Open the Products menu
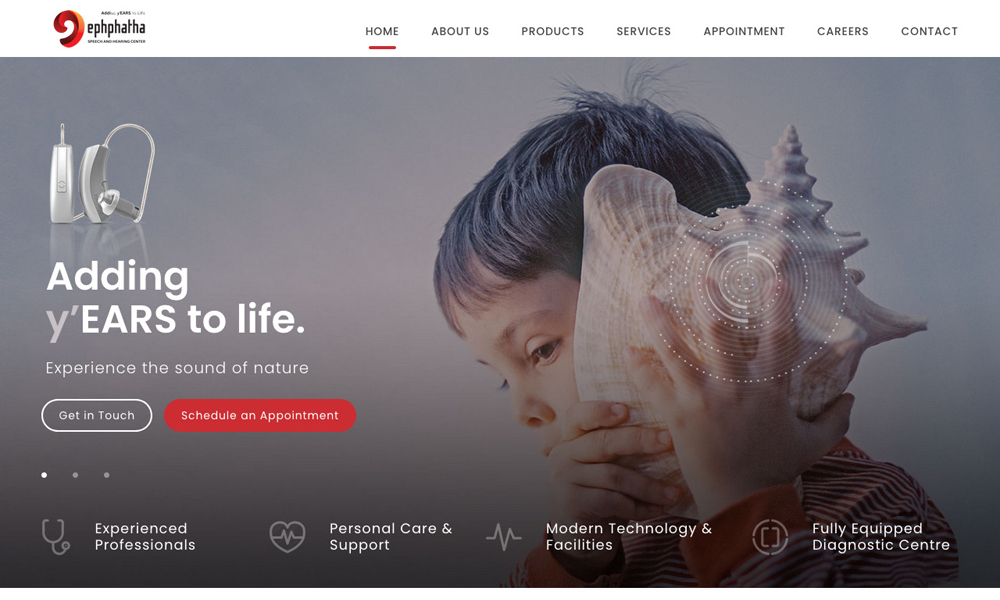 tap(552, 31)
